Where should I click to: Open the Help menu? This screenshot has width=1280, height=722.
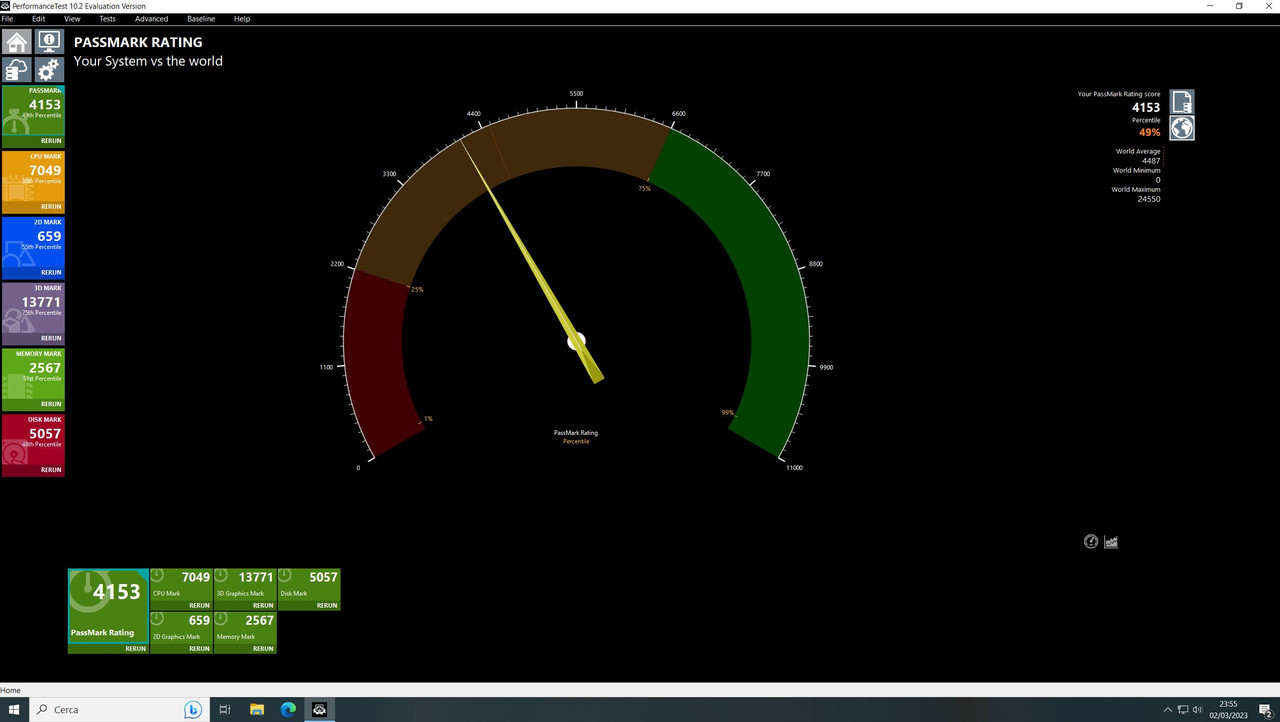241,19
